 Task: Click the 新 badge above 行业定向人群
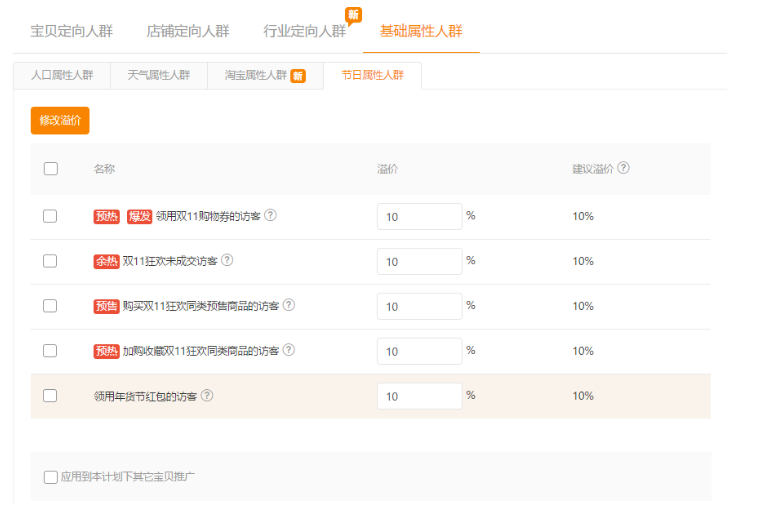353,15
